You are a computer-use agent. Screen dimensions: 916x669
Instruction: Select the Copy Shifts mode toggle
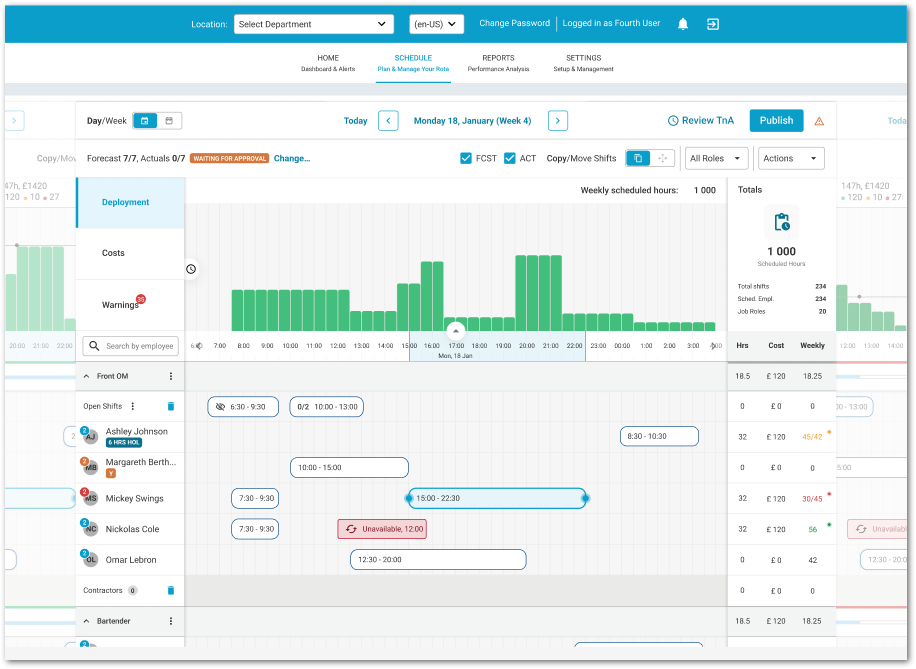638,158
